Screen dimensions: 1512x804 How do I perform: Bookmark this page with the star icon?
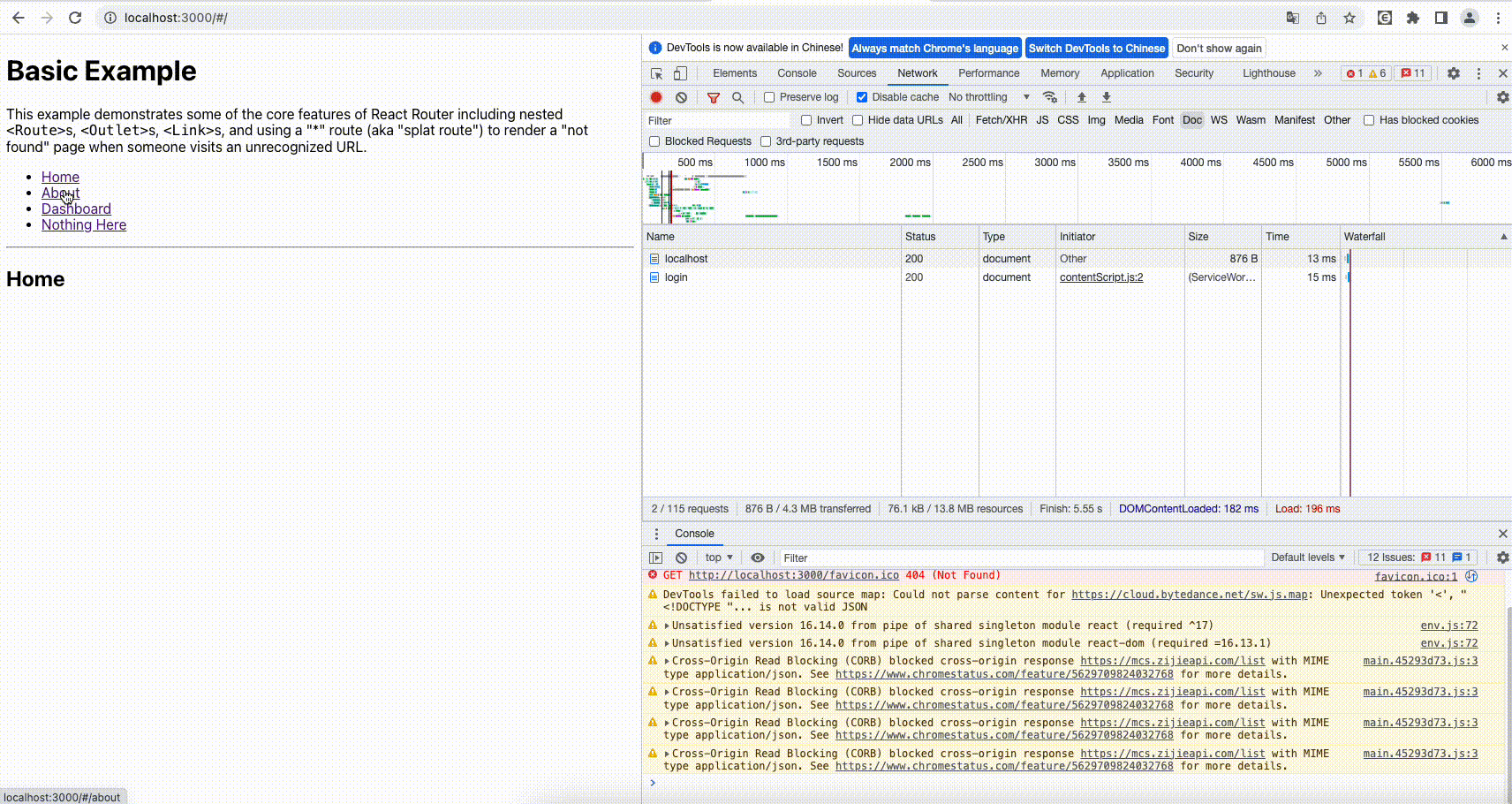coord(1349,18)
